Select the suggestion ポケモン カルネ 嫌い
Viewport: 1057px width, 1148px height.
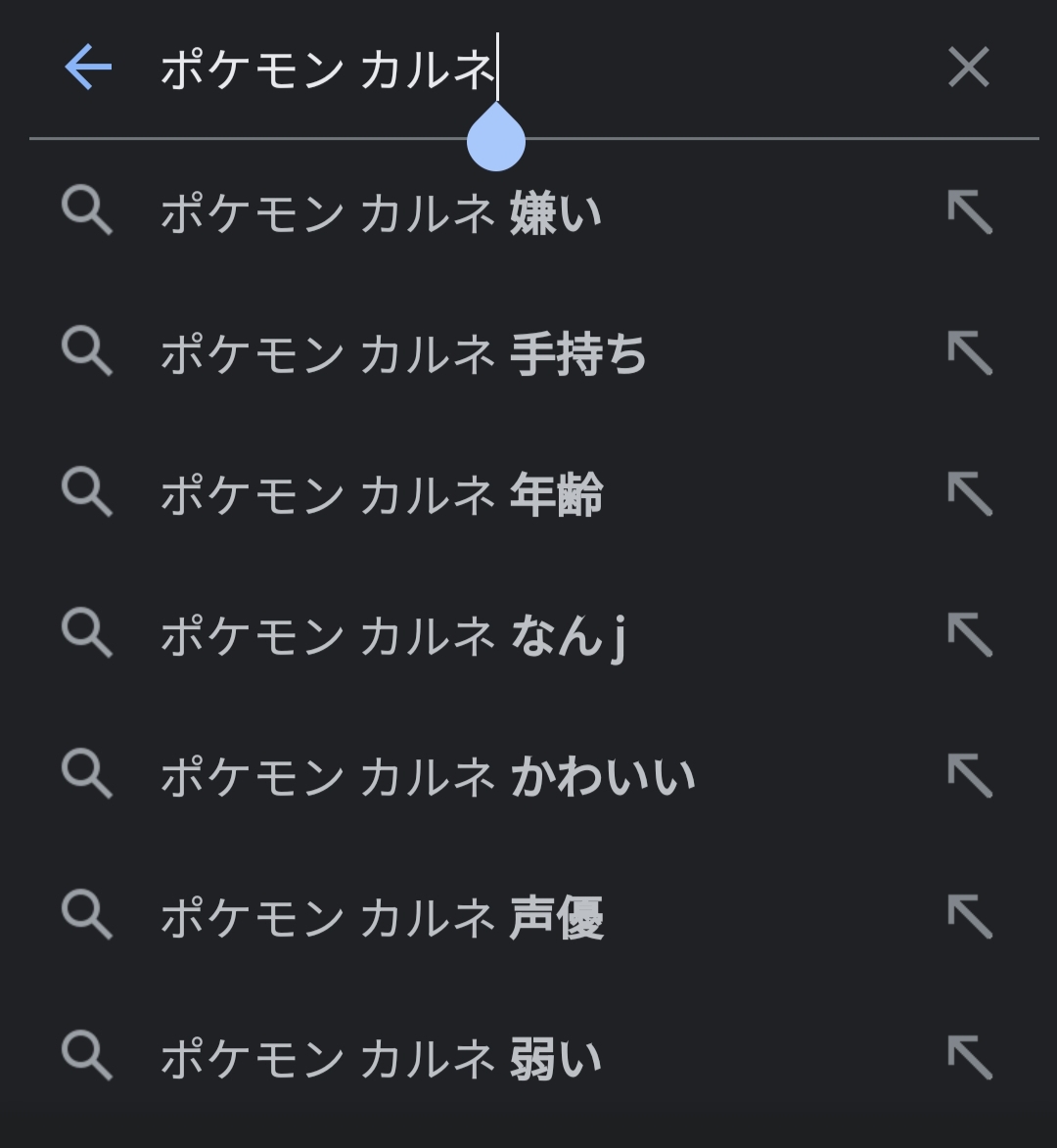tap(382, 212)
